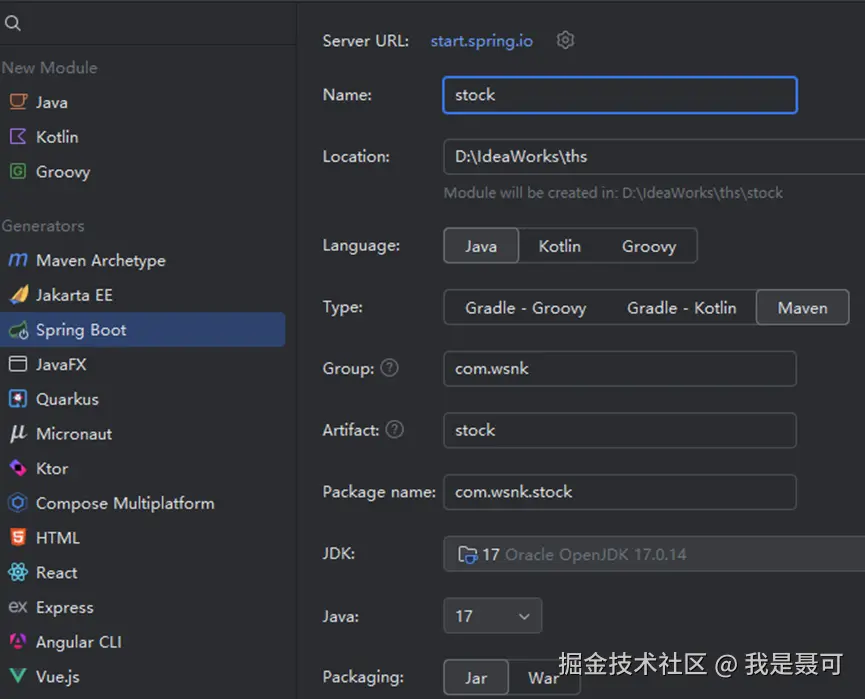Select Maven Archetype generator
The width and height of the screenshot is (865, 699).
pos(142,260)
